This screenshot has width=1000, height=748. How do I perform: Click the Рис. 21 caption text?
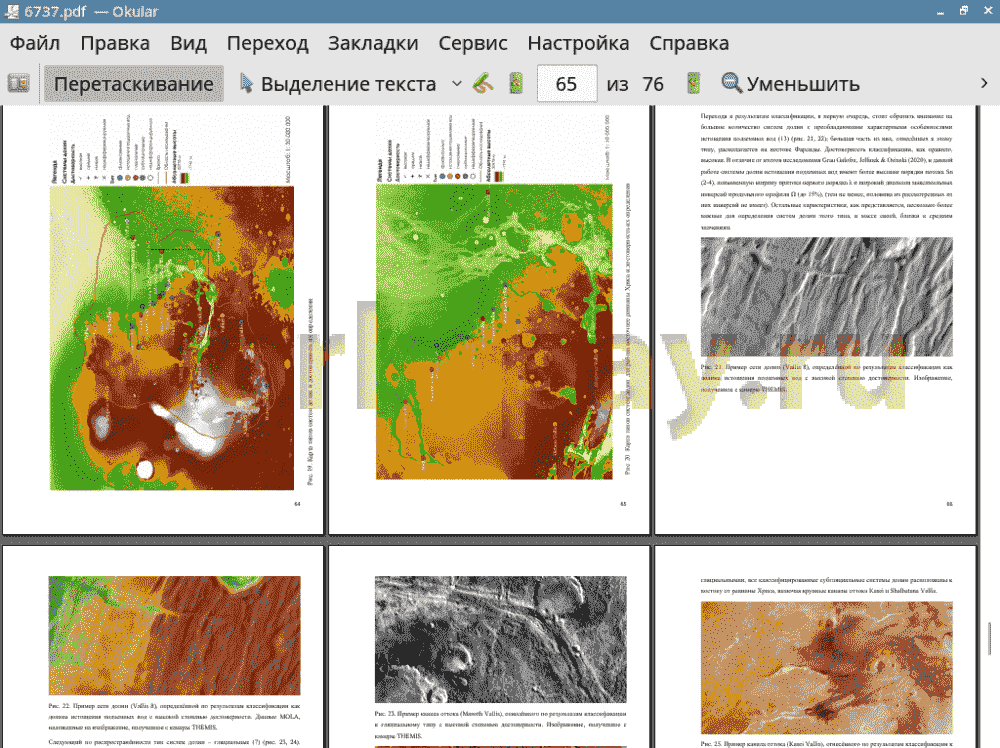pos(827,378)
